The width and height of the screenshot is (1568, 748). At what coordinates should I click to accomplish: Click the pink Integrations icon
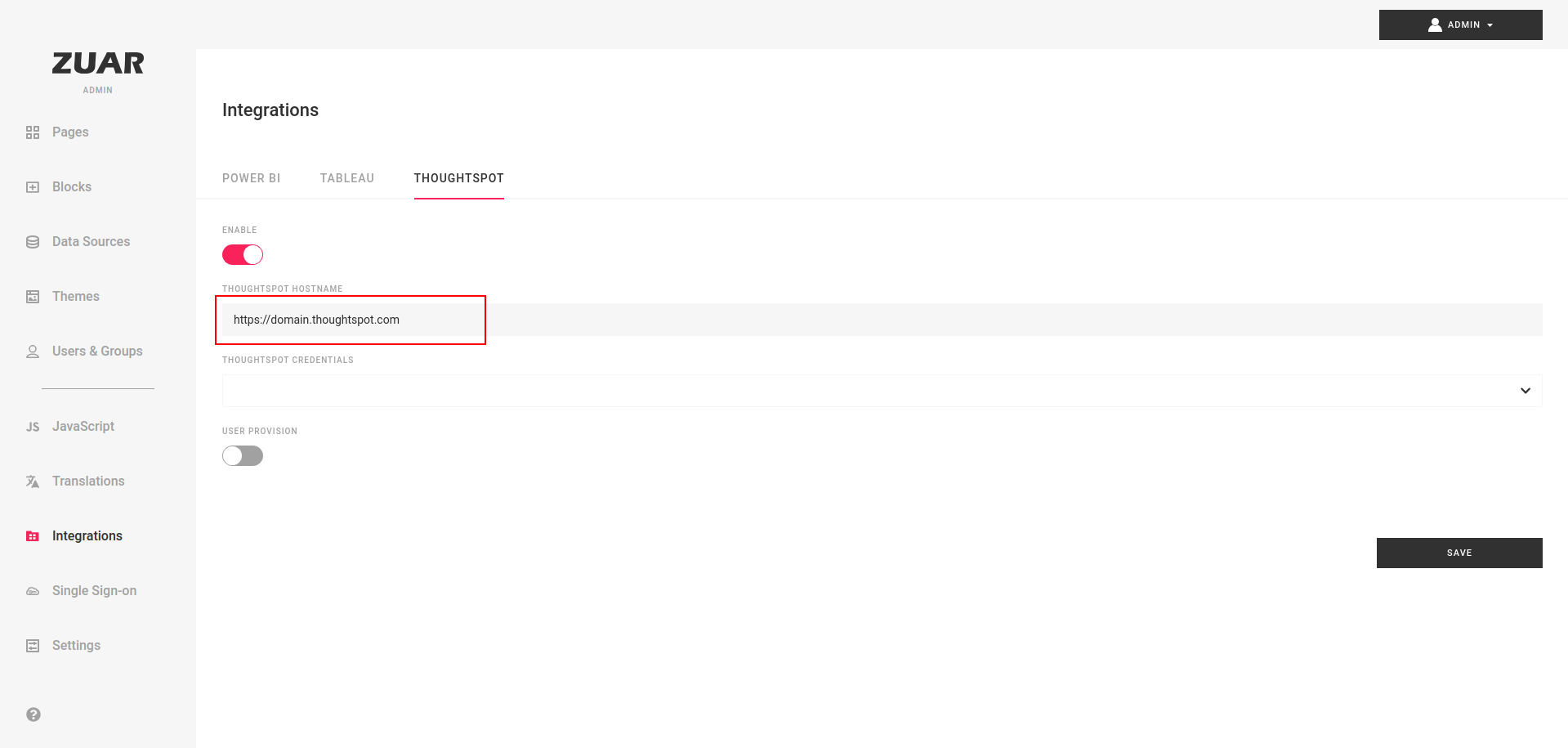click(x=33, y=536)
